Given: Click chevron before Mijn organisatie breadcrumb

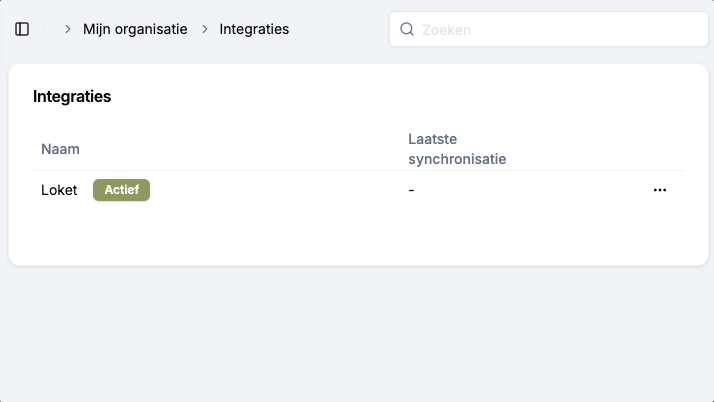Looking at the screenshot, I should pos(68,29).
